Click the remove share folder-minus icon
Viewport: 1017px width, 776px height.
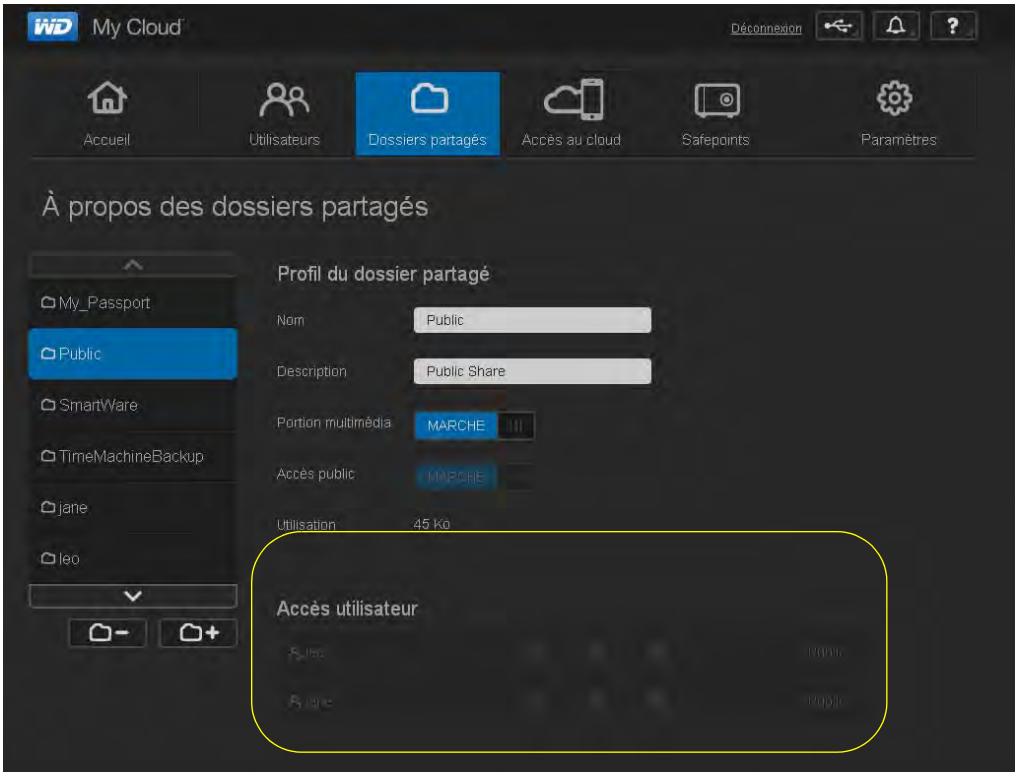[x=108, y=633]
